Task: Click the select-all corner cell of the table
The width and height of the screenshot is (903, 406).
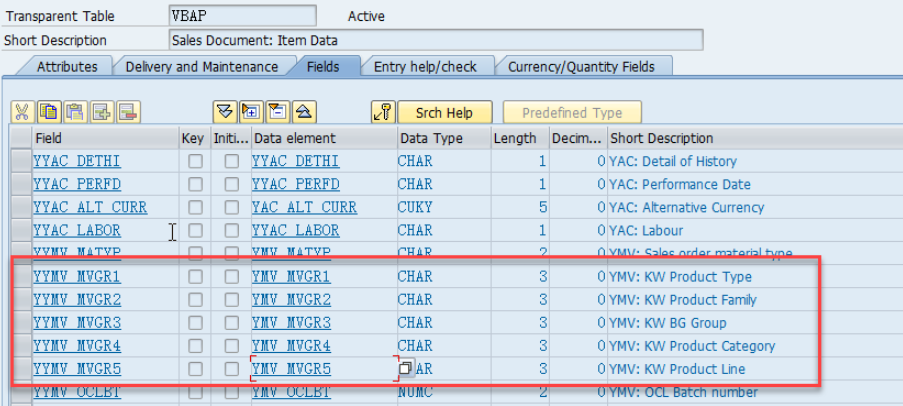Action: [21, 138]
